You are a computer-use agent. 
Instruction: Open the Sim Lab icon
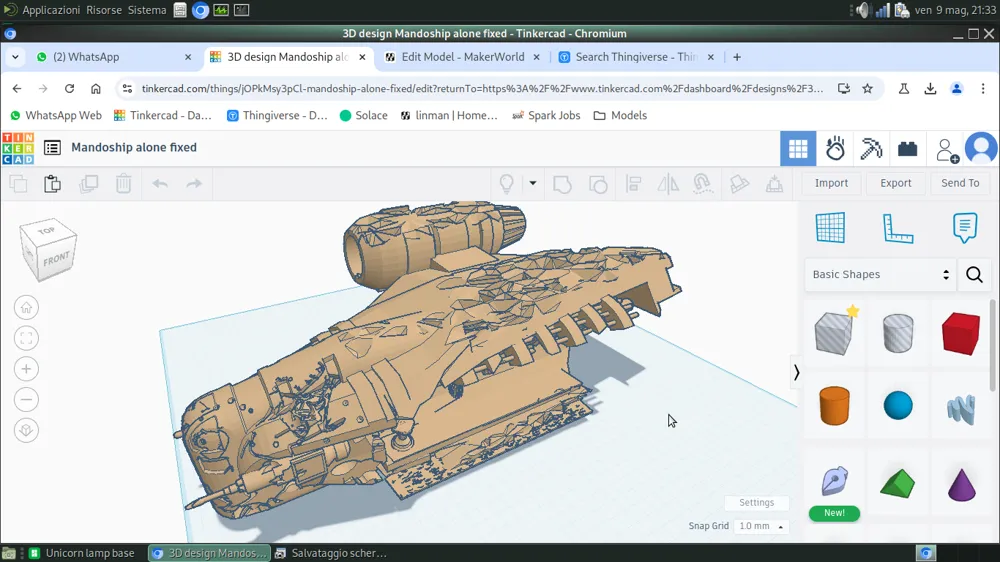click(835, 149)
